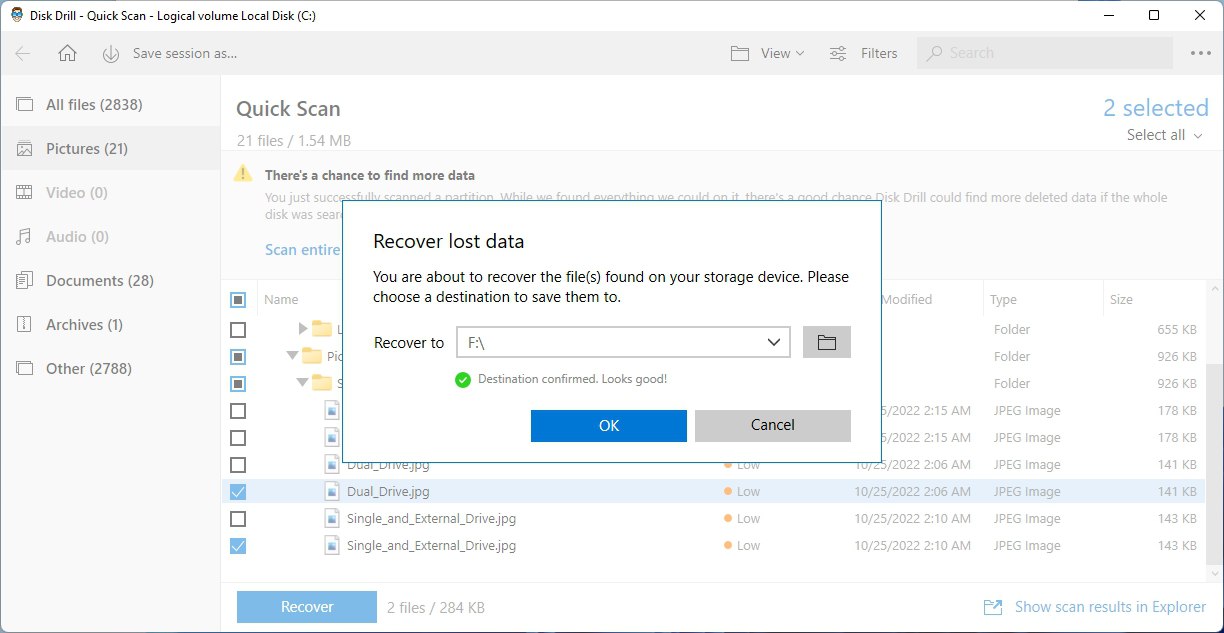Screen dimensions: 1224x633
Task: Click the green destination confirmed checkmark
Action: tap(462, 380)
